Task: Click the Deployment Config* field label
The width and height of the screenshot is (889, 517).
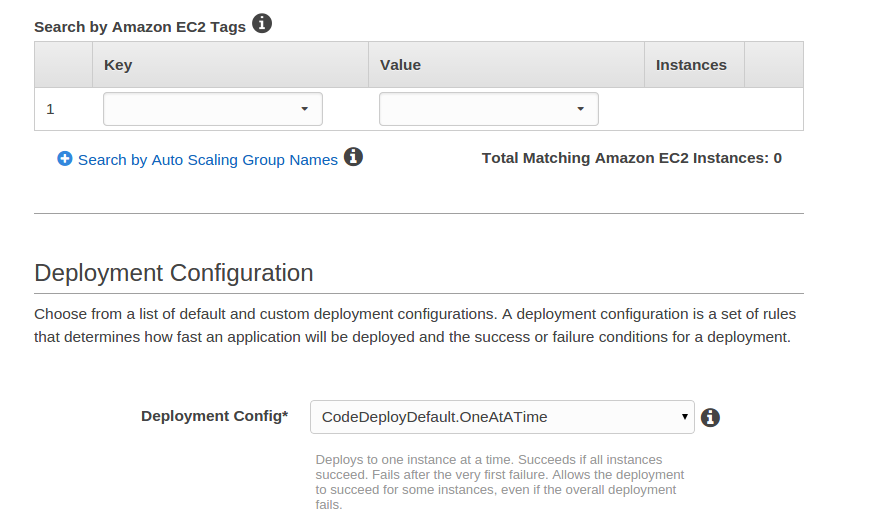Action: tap(214, 416)
